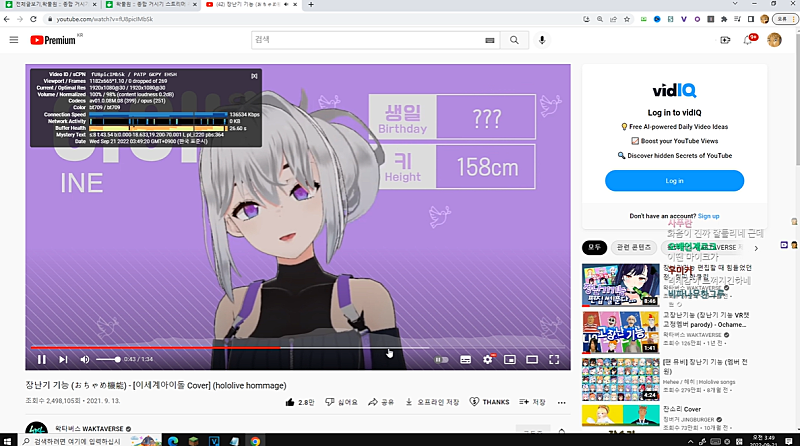Viewport: 800px width, 446px height.
Task: Enable miniplayer mode
Action: [x=510, y=359]
